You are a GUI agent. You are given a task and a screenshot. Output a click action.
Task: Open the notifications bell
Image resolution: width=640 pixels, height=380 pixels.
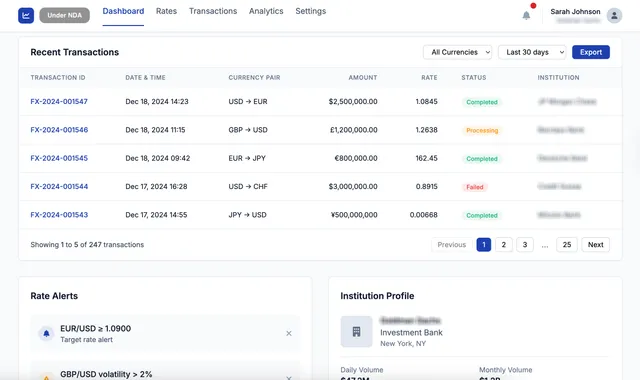click(526, 16)
